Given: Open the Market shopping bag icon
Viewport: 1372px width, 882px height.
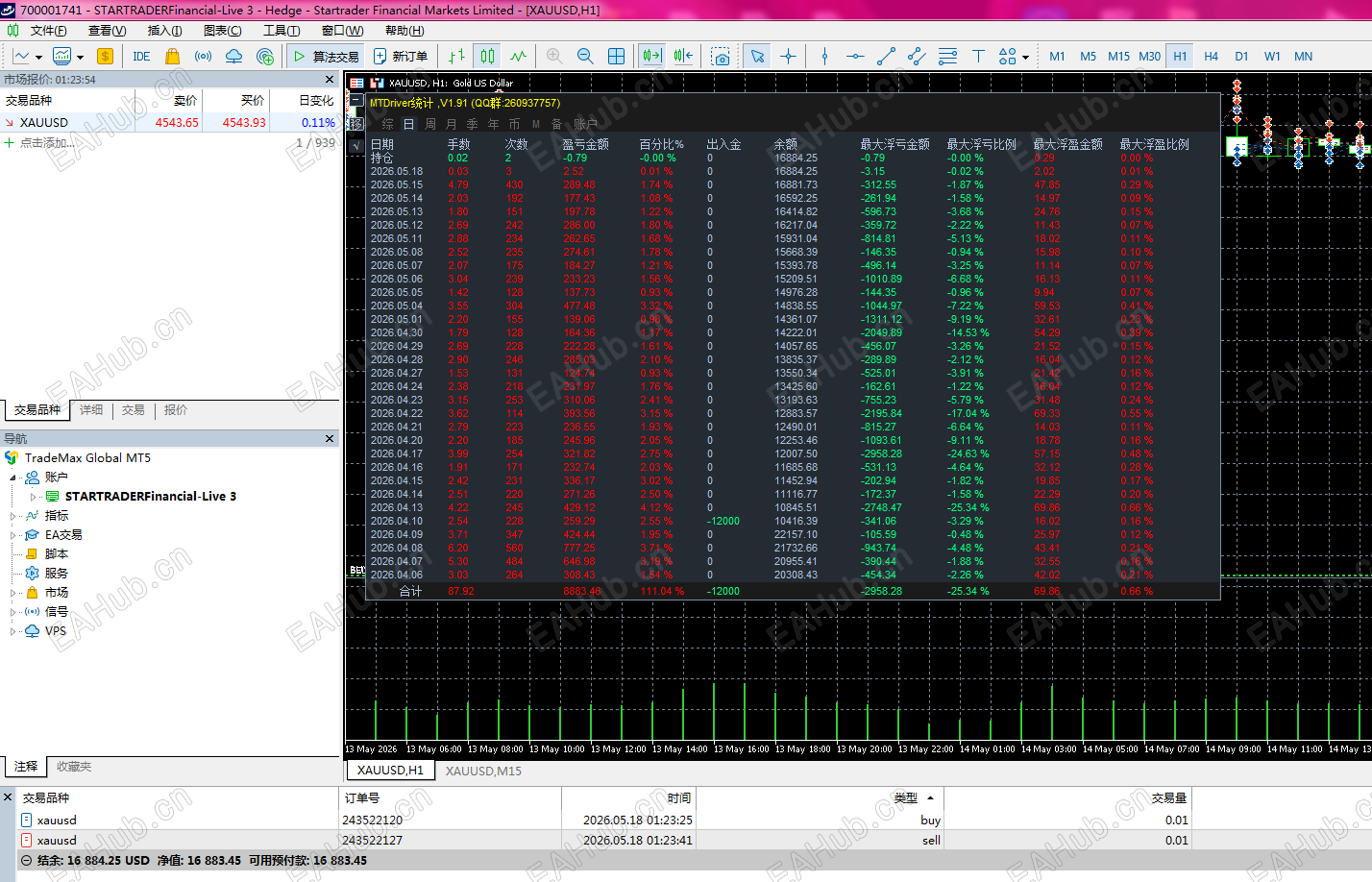Looking at the screenshot, I should (x=172, y=57).
